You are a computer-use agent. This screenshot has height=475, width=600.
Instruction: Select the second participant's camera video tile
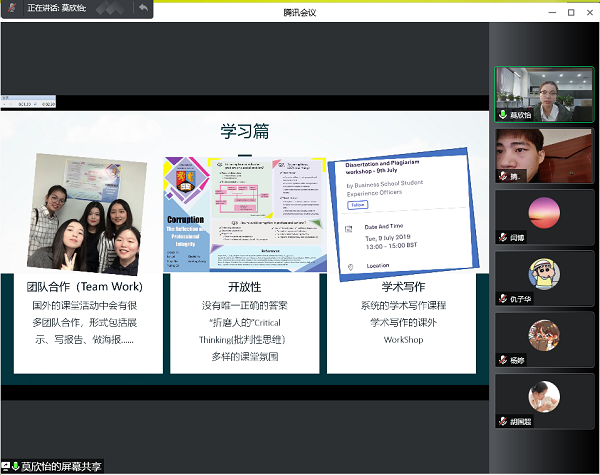click(x=544, y=154)
